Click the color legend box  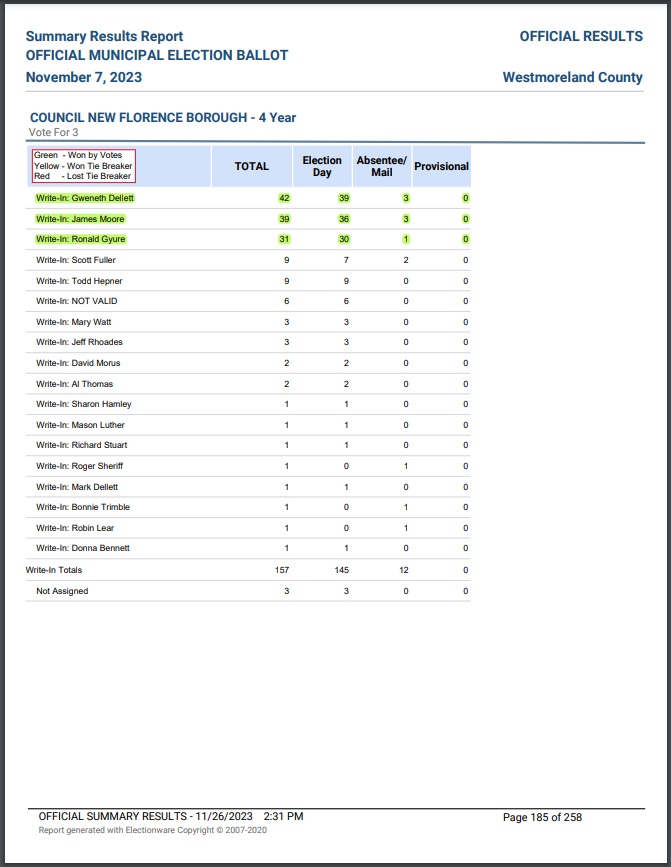[83, 166]
